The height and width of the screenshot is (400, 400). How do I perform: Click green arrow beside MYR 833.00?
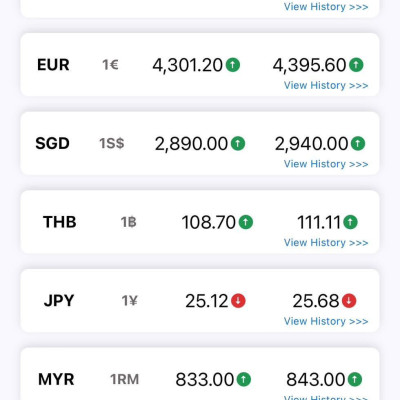[243, 379]
